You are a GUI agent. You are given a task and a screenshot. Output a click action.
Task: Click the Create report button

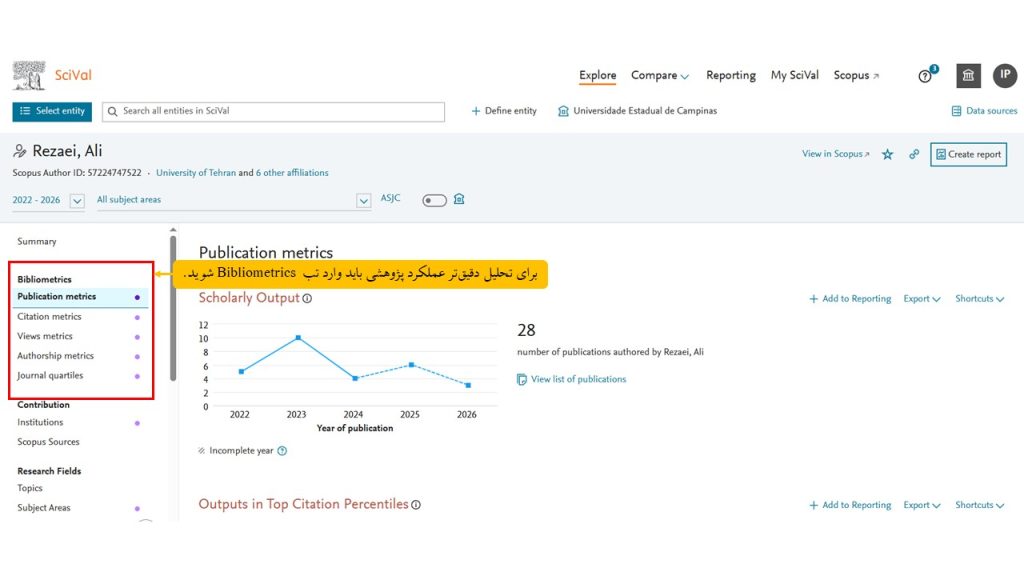click(x=968, y=155)
